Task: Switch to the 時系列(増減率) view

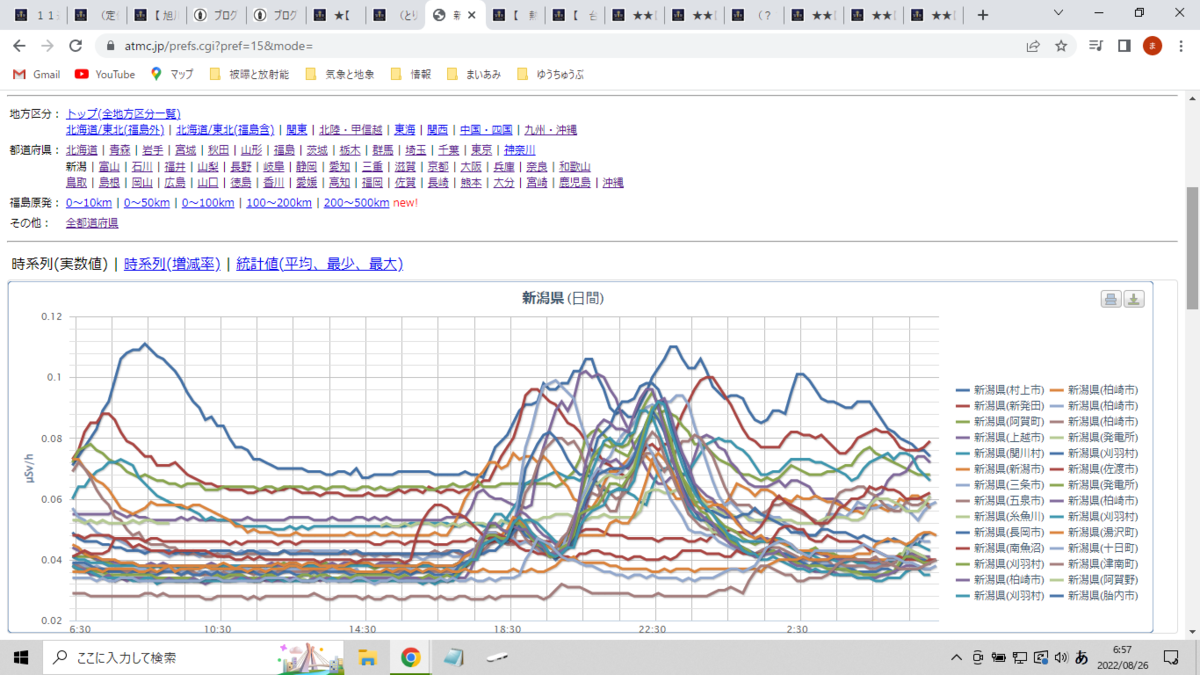Action: (171, 264)
